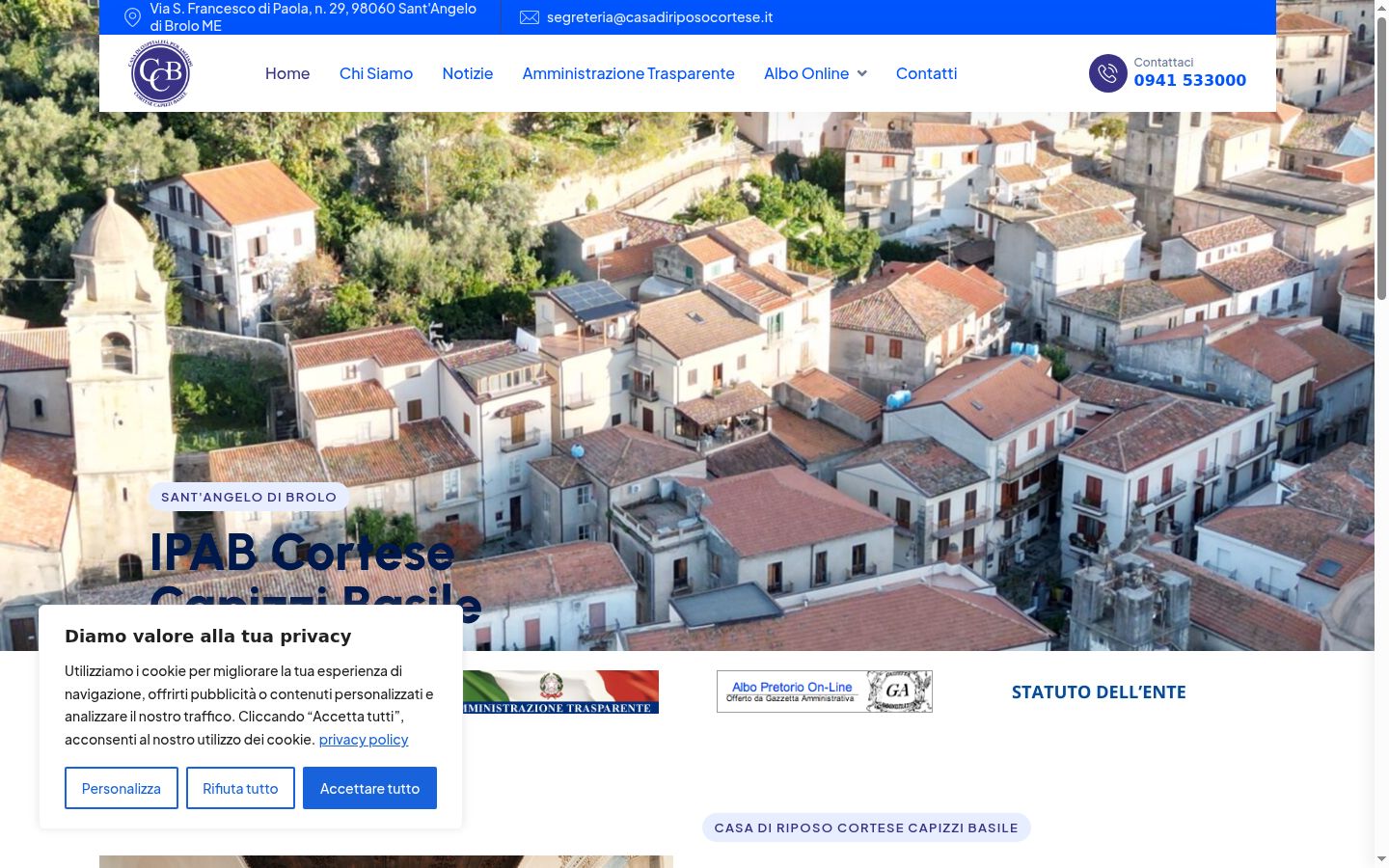Click the location pin icon beside the address
This screenshot has width=1389, height=868.
click(x=133, y=17)
